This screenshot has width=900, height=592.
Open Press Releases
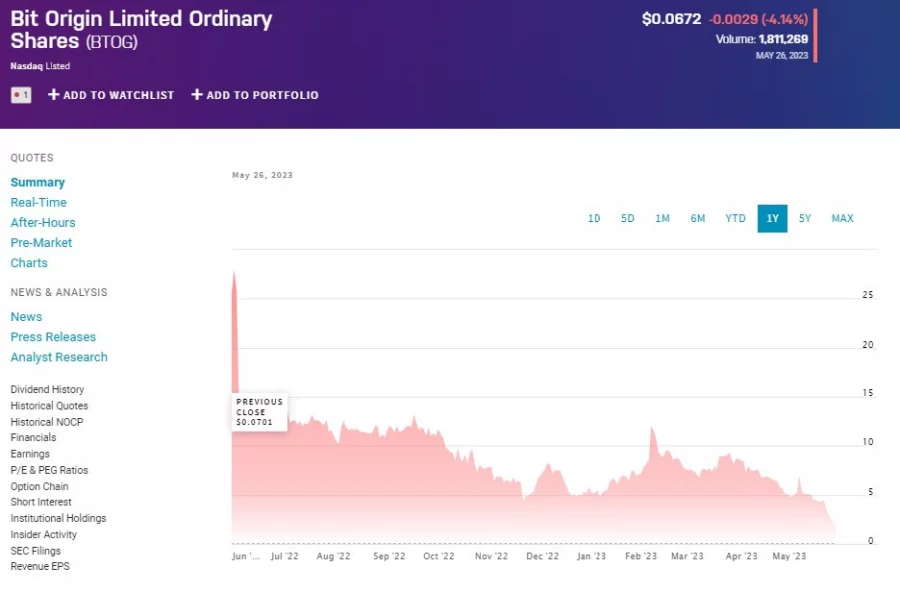click(x=53, y=337)
